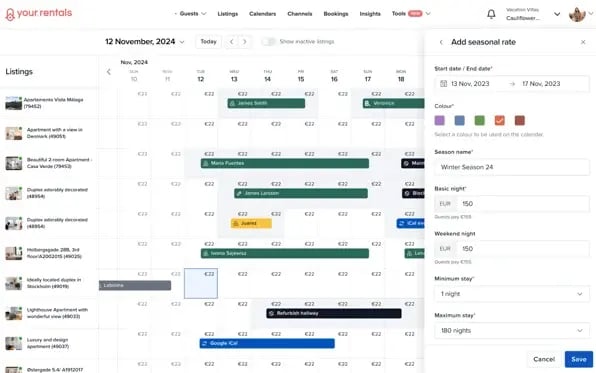Open the Maria Fuentes booking
This screenshot has height=373, width=596.
(x=285, y=163)
